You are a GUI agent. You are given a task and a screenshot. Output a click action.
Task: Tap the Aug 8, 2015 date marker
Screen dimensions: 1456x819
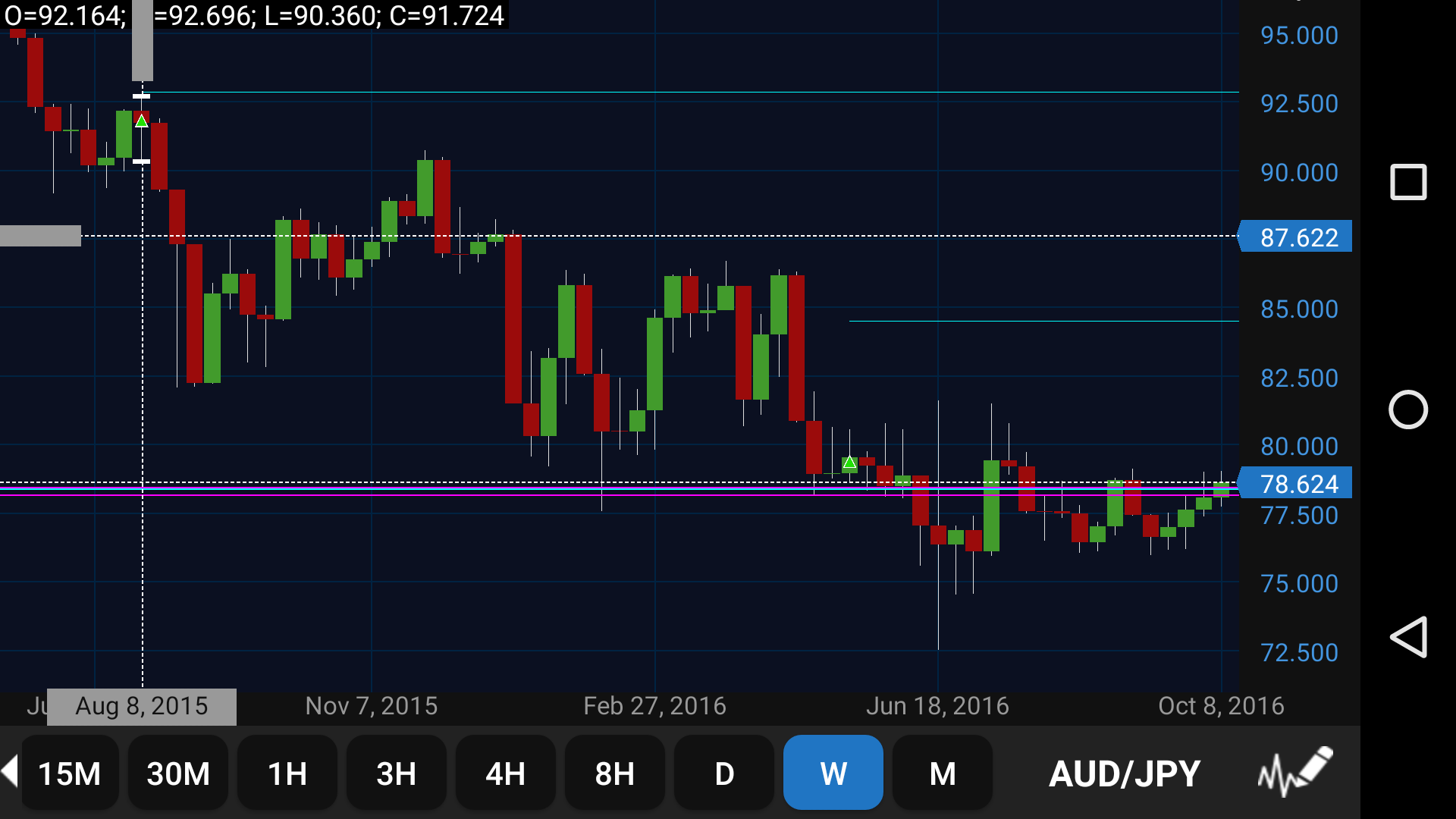(x=142, y=707)
